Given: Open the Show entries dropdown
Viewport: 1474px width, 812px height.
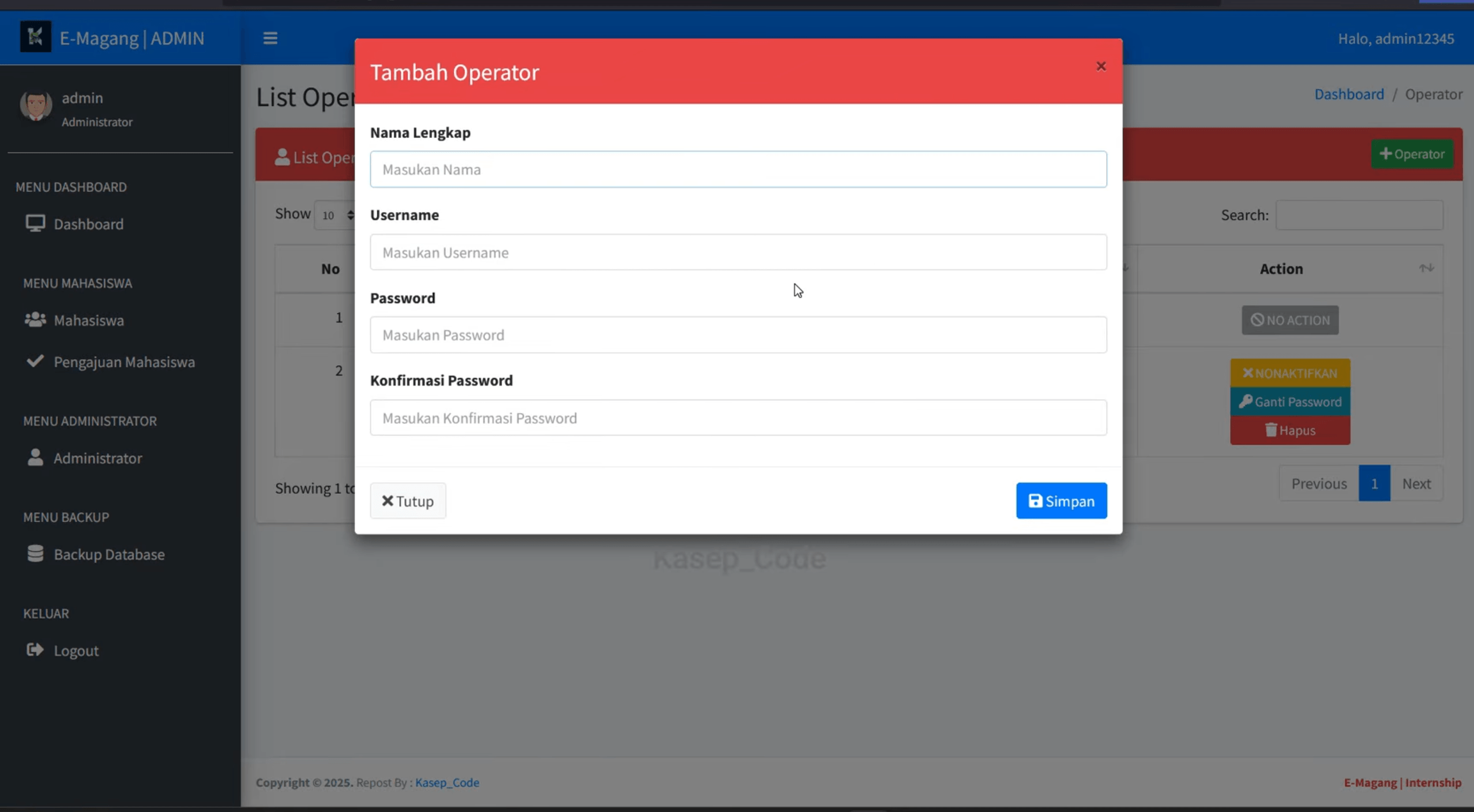Looking at the screenshot, I should tap(336, 215).
